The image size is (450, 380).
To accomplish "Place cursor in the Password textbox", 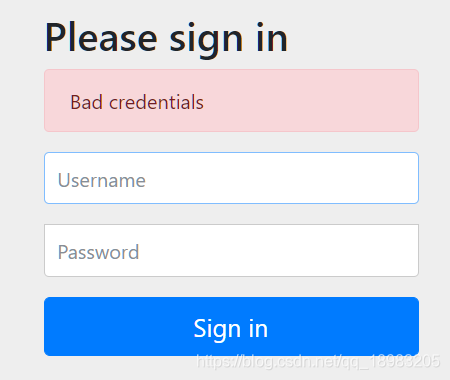I will pos(231,250).
